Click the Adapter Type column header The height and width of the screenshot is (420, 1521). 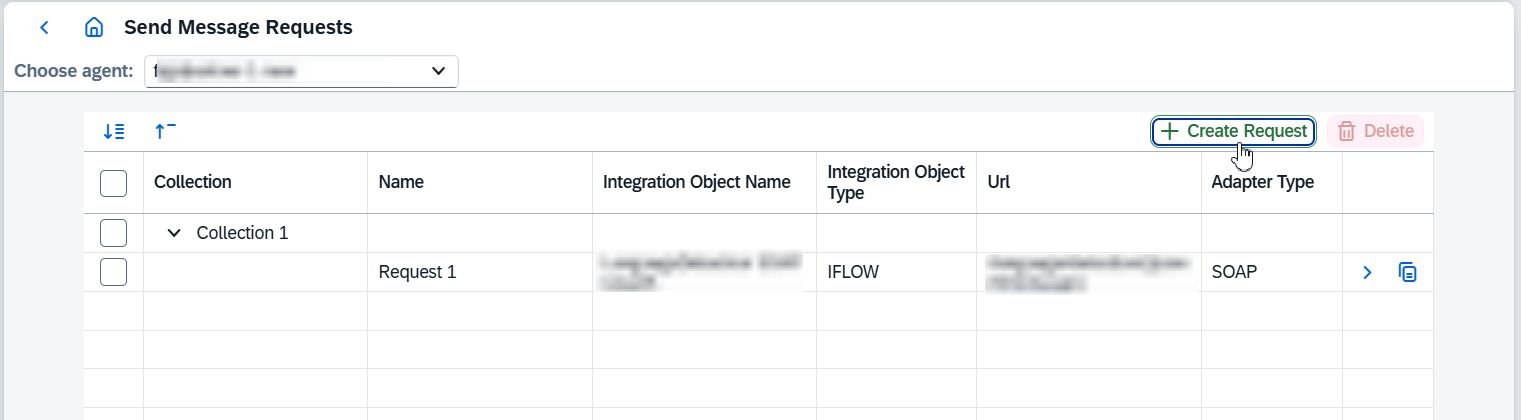pyautogui.click(x=1262, y=182)
